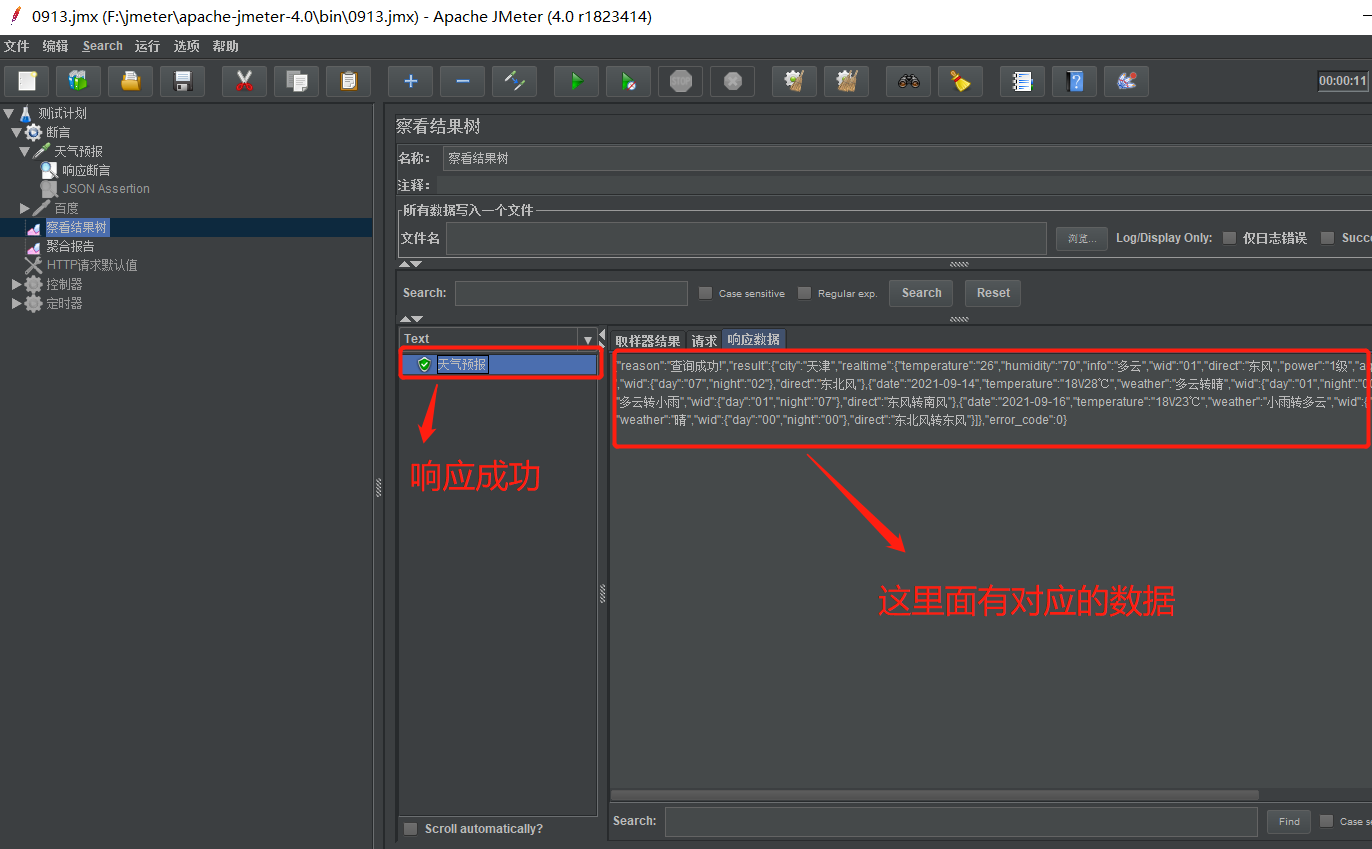
Task: Click the upper Search text field
Action: (x=571, y=293)
